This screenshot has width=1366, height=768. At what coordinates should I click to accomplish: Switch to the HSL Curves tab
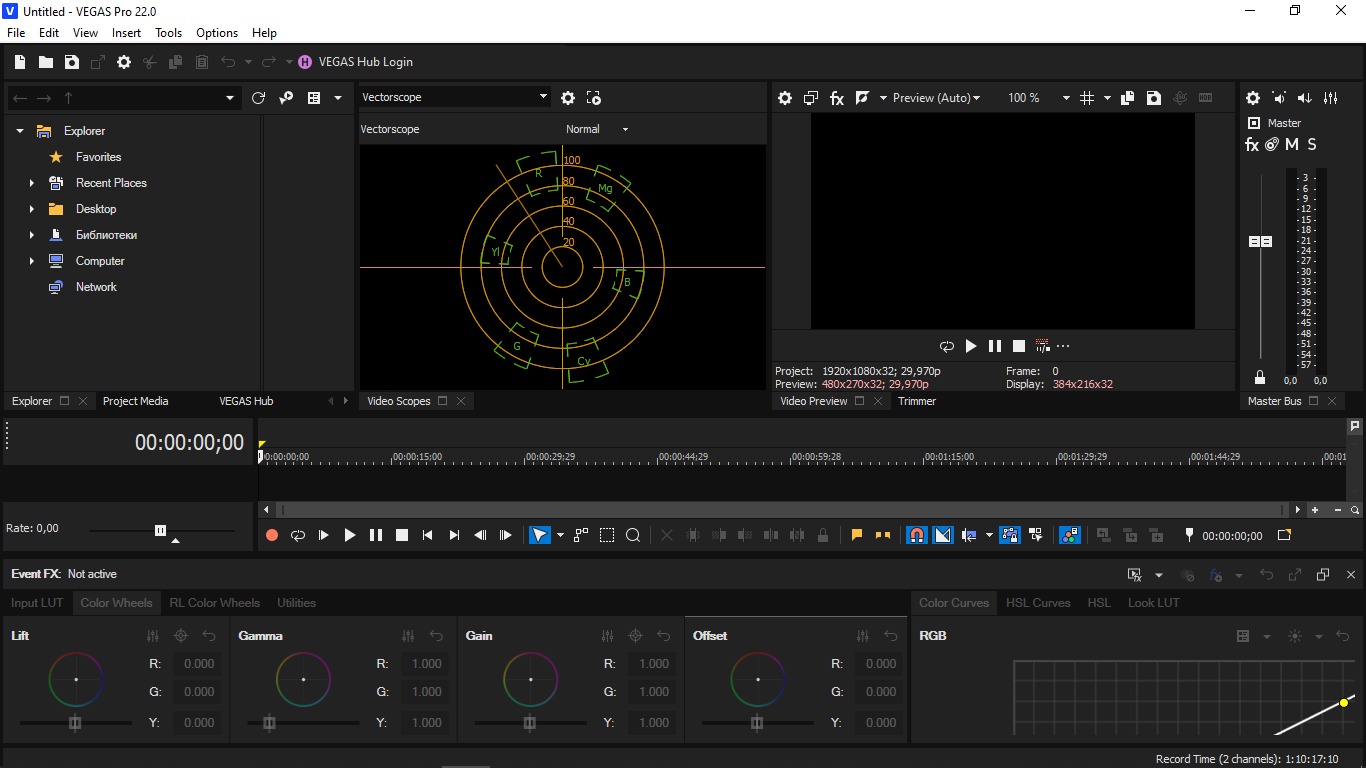1037,603
